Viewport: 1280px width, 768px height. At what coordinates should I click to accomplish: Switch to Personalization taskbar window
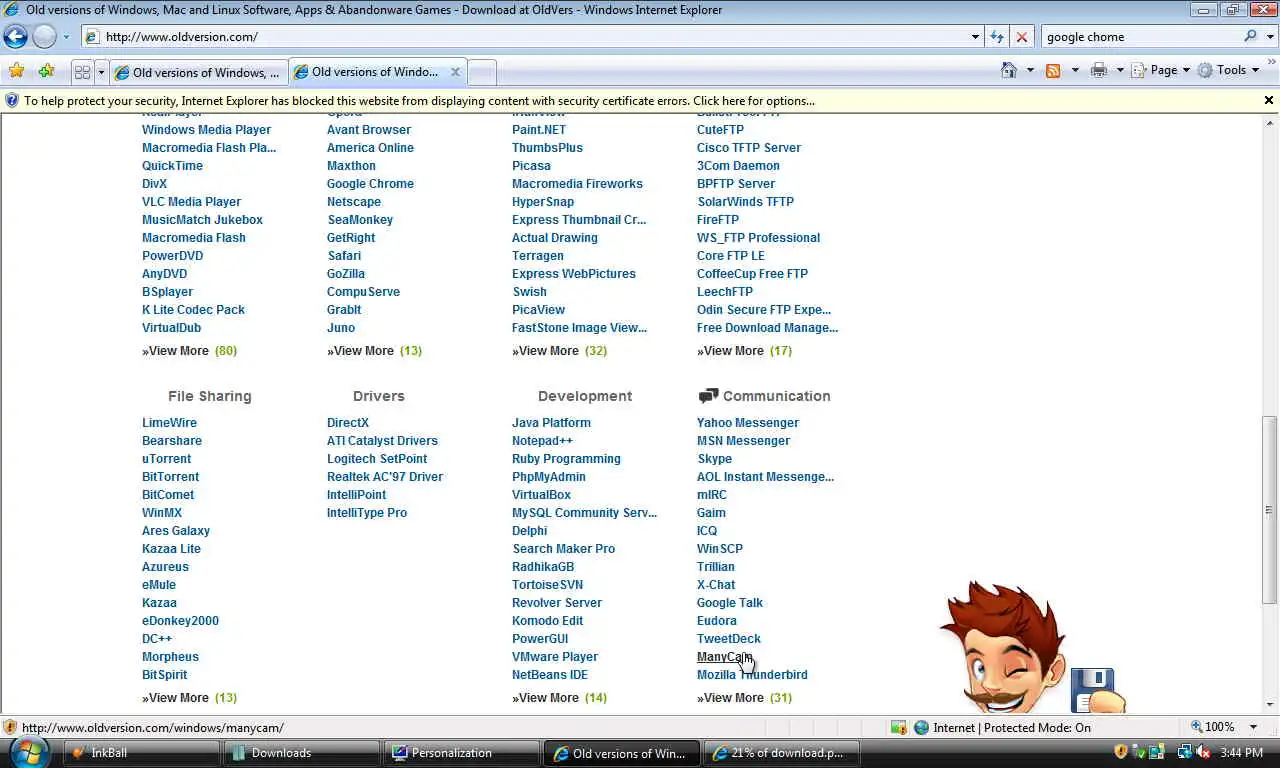[x=462, y=753]
